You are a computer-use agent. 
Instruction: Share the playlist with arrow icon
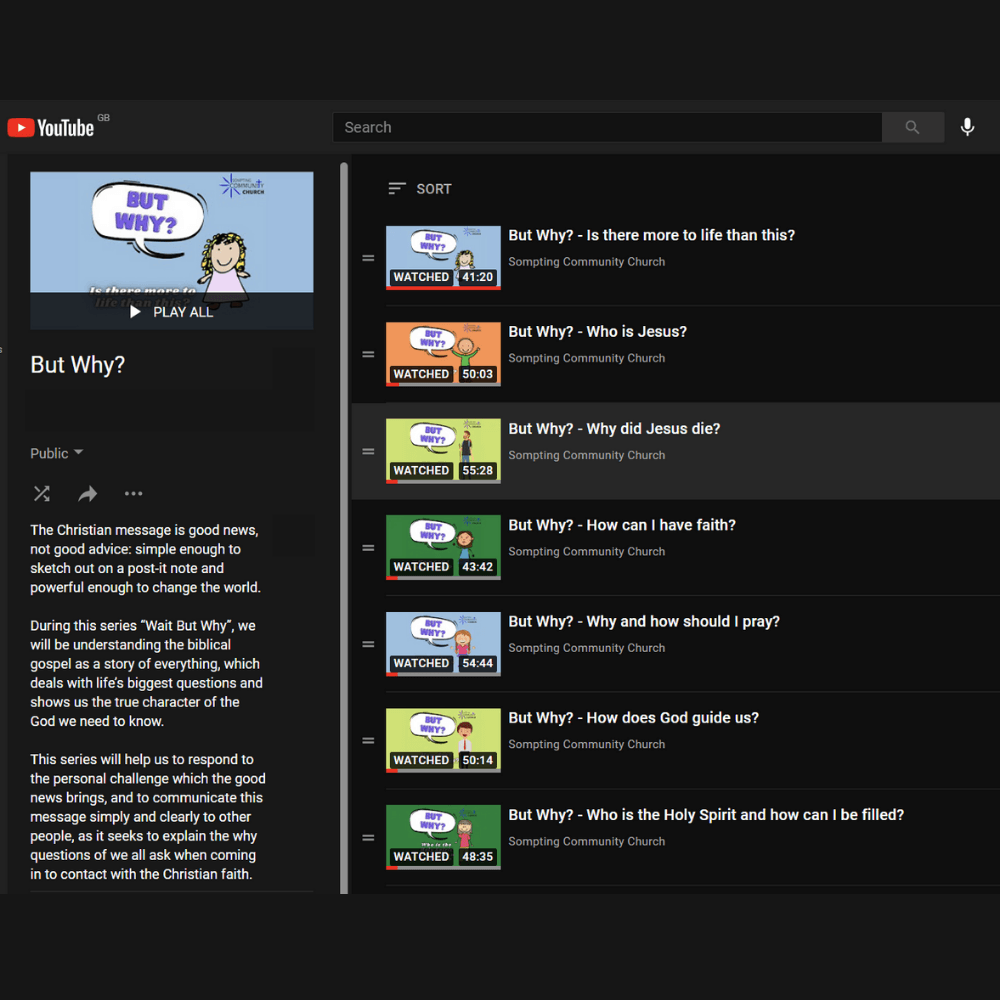click(88, 493)
